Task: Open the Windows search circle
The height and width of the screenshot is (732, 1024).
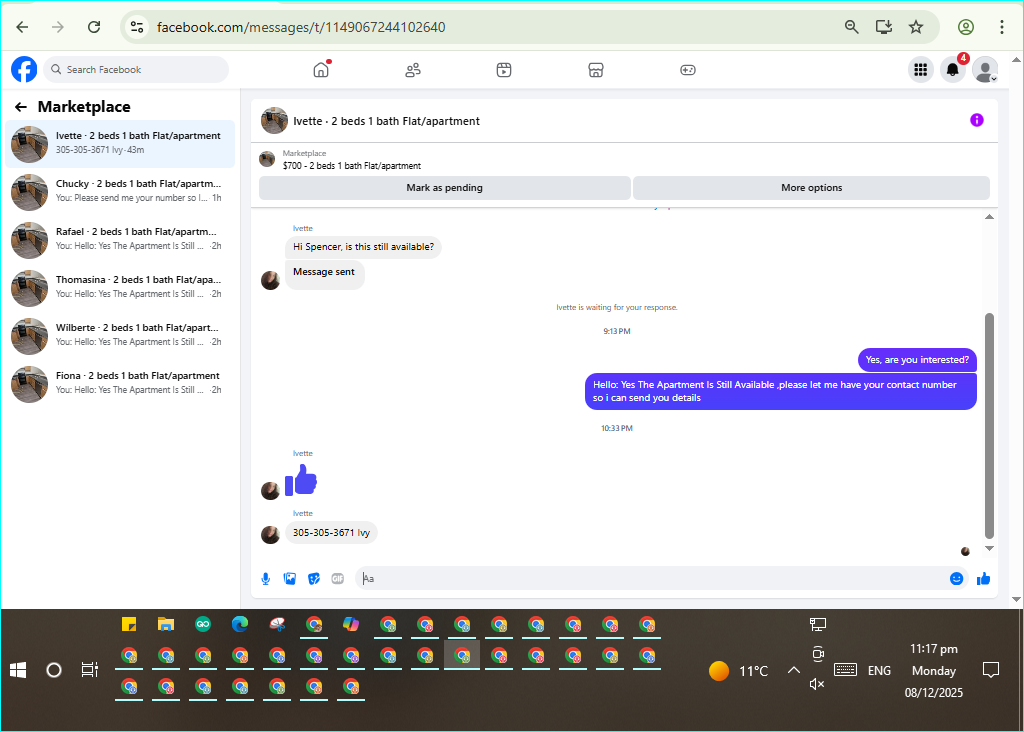Action: (x=54, y=670)
